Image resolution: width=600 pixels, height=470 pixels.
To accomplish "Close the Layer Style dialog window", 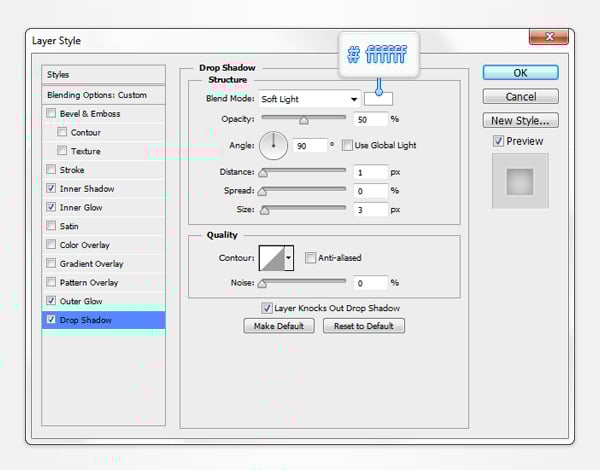I will click(548, 38).
